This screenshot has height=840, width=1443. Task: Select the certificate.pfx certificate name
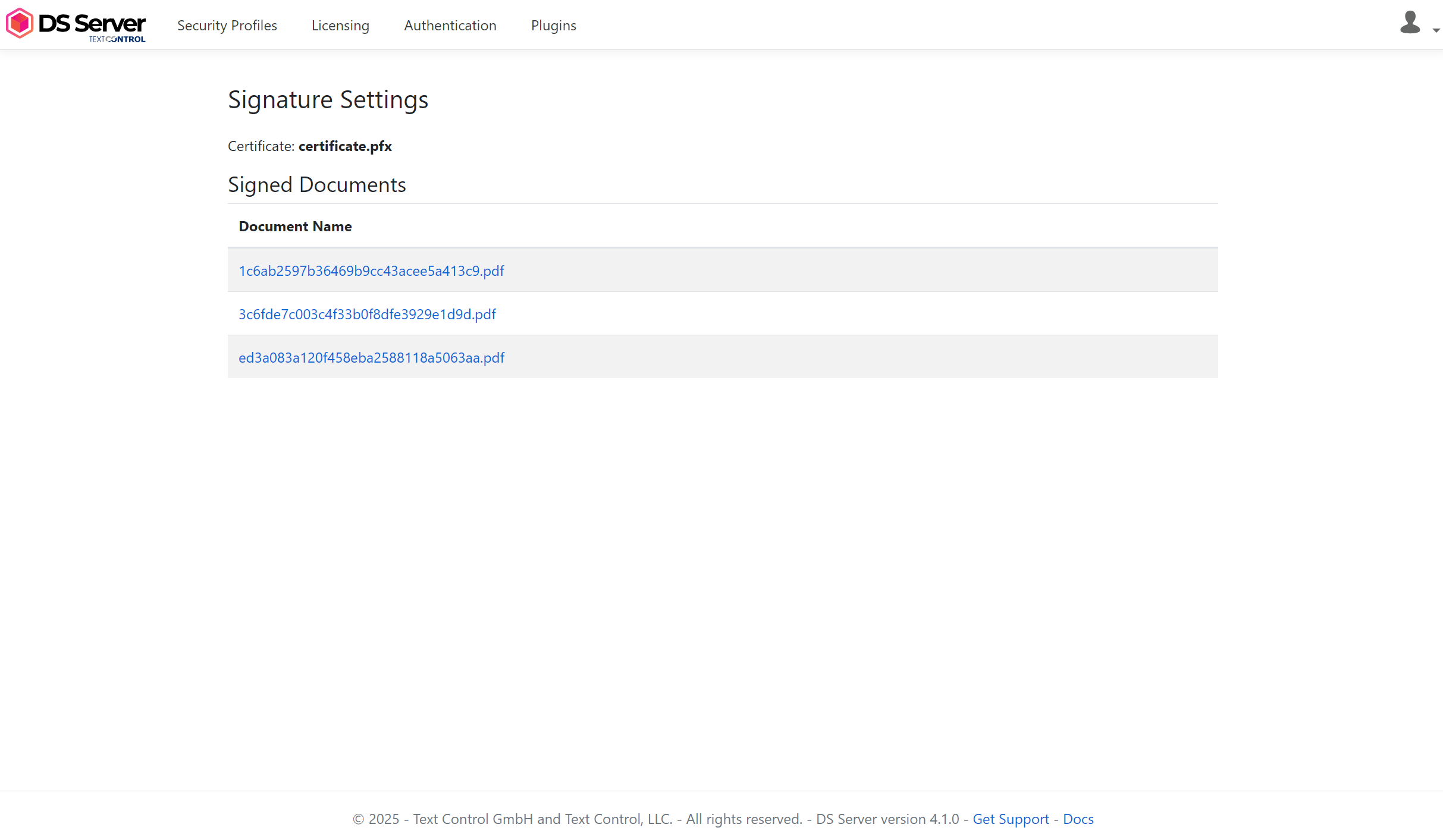pos(345,146)
